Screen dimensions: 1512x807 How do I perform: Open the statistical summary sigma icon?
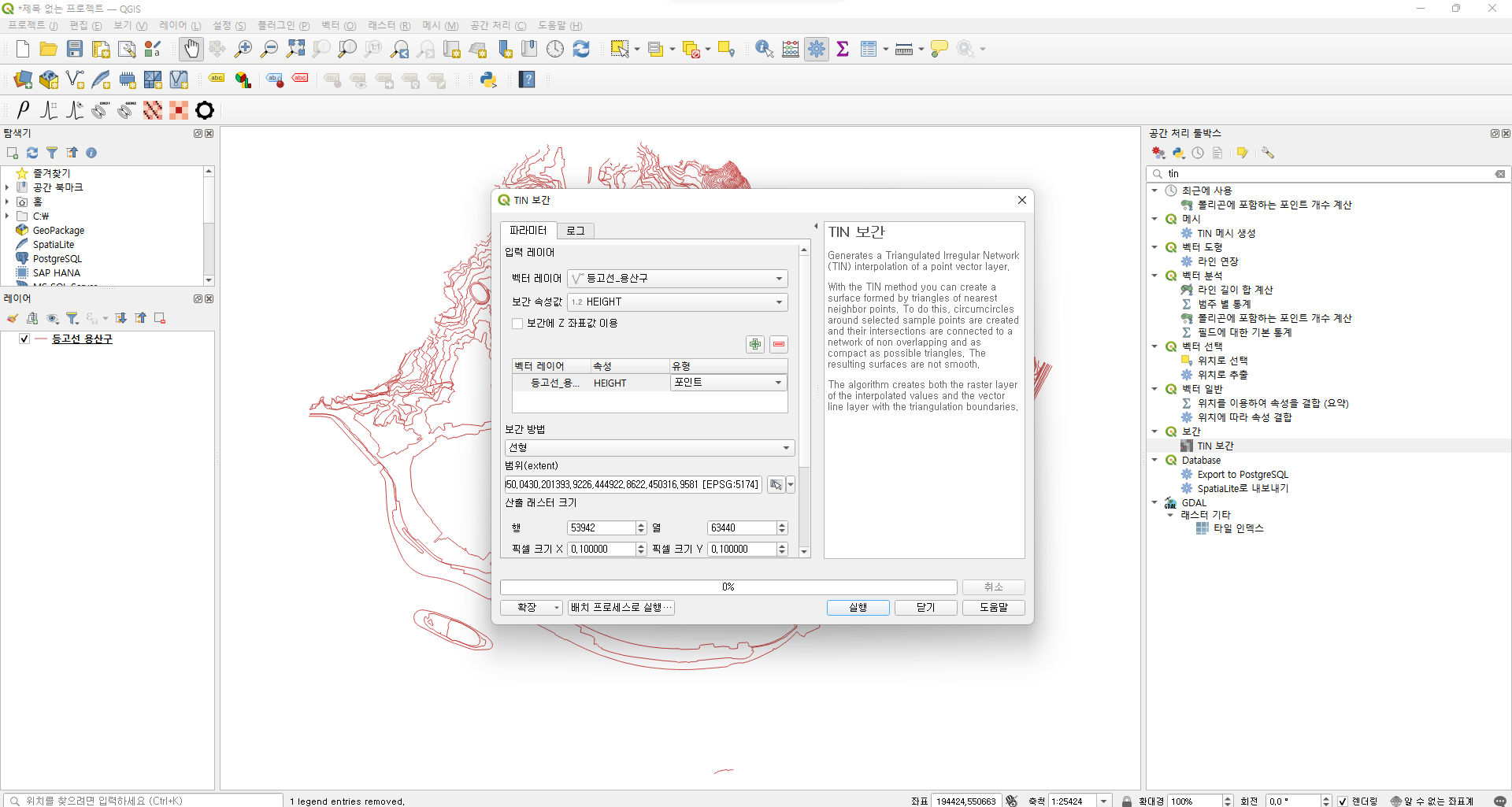point(843,49)
